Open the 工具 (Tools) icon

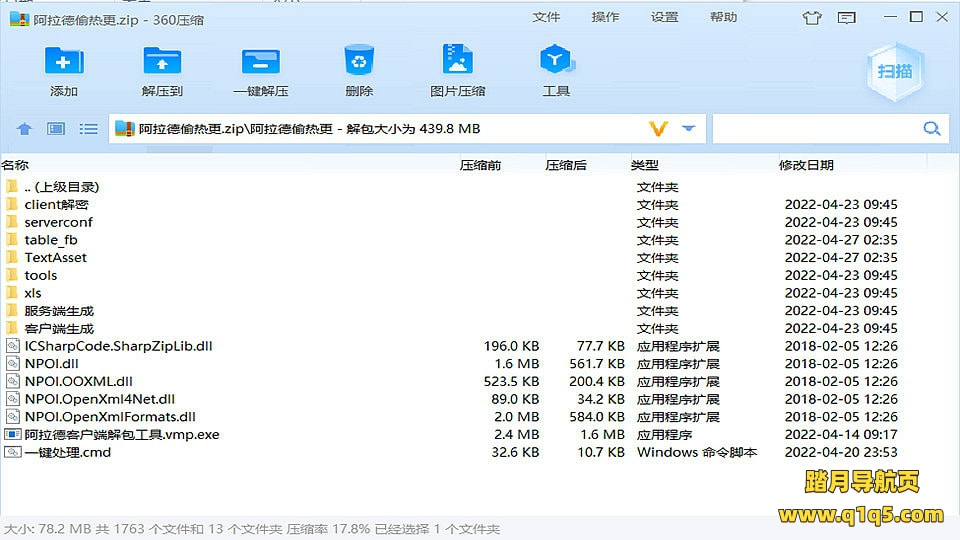(555, 62)
